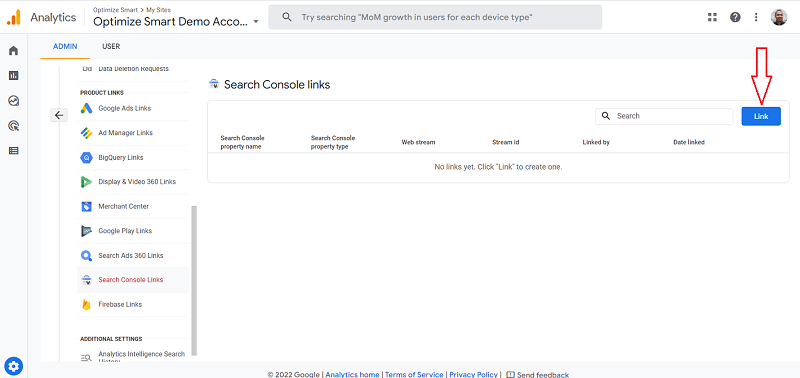Click the Web stream column header
Viewport: 800px width, 378px height.
pos(418,142)
